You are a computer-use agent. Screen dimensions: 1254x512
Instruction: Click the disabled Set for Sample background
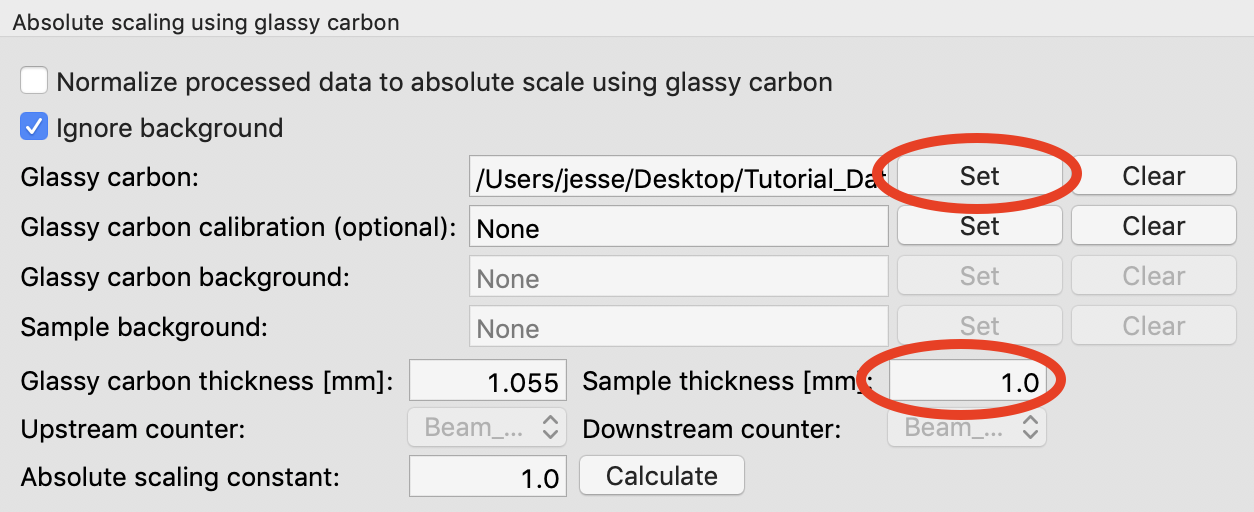tap(979, 326)
